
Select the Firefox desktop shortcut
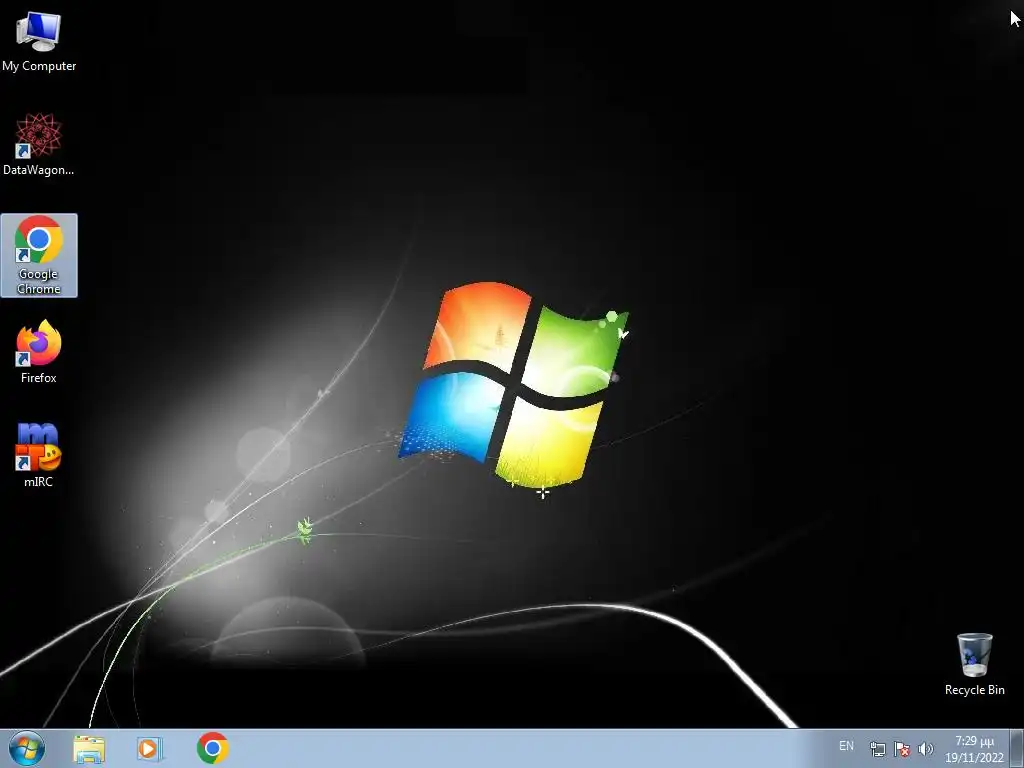click(x=39, y=351)
